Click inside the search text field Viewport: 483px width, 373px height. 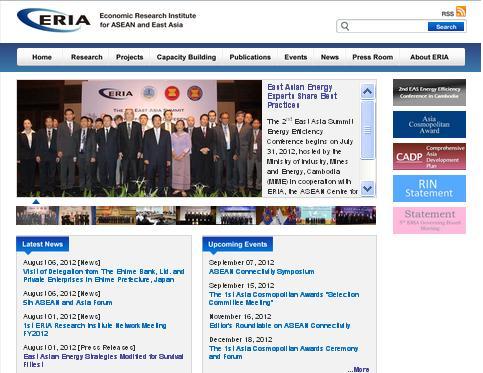tap(389, 26)
